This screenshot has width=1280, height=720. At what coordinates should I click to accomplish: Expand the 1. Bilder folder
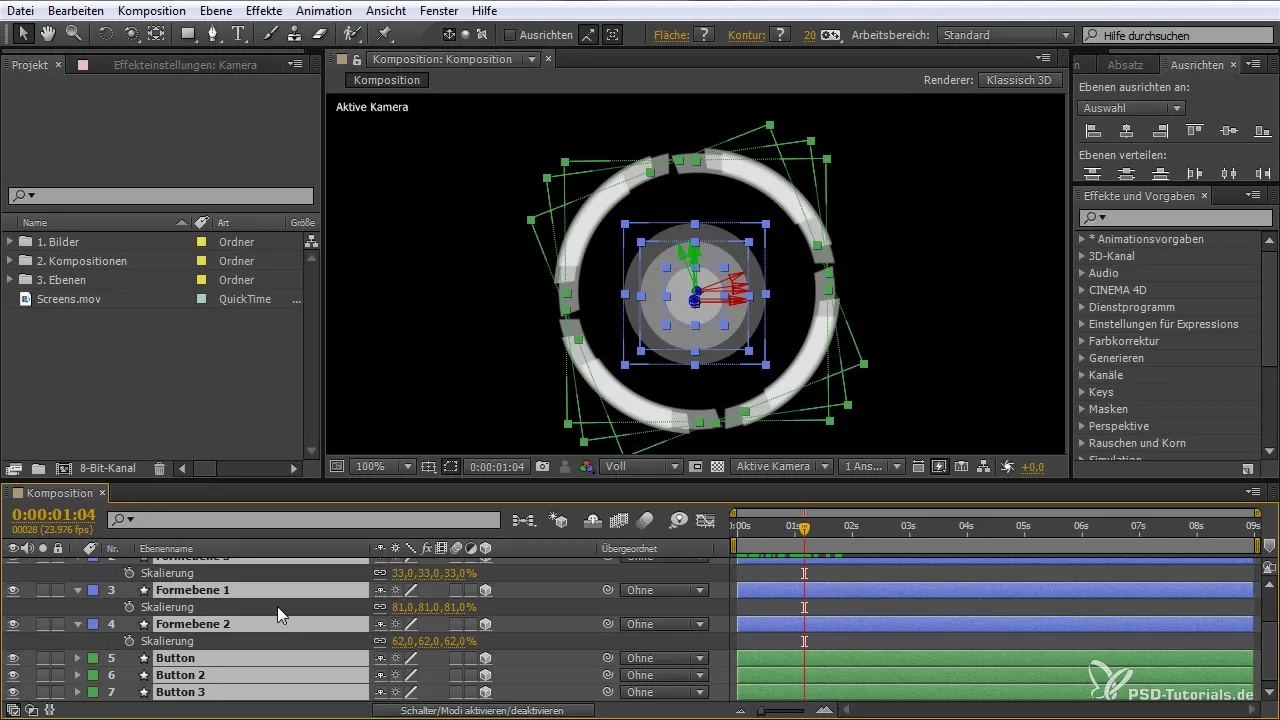coord(10,242)
